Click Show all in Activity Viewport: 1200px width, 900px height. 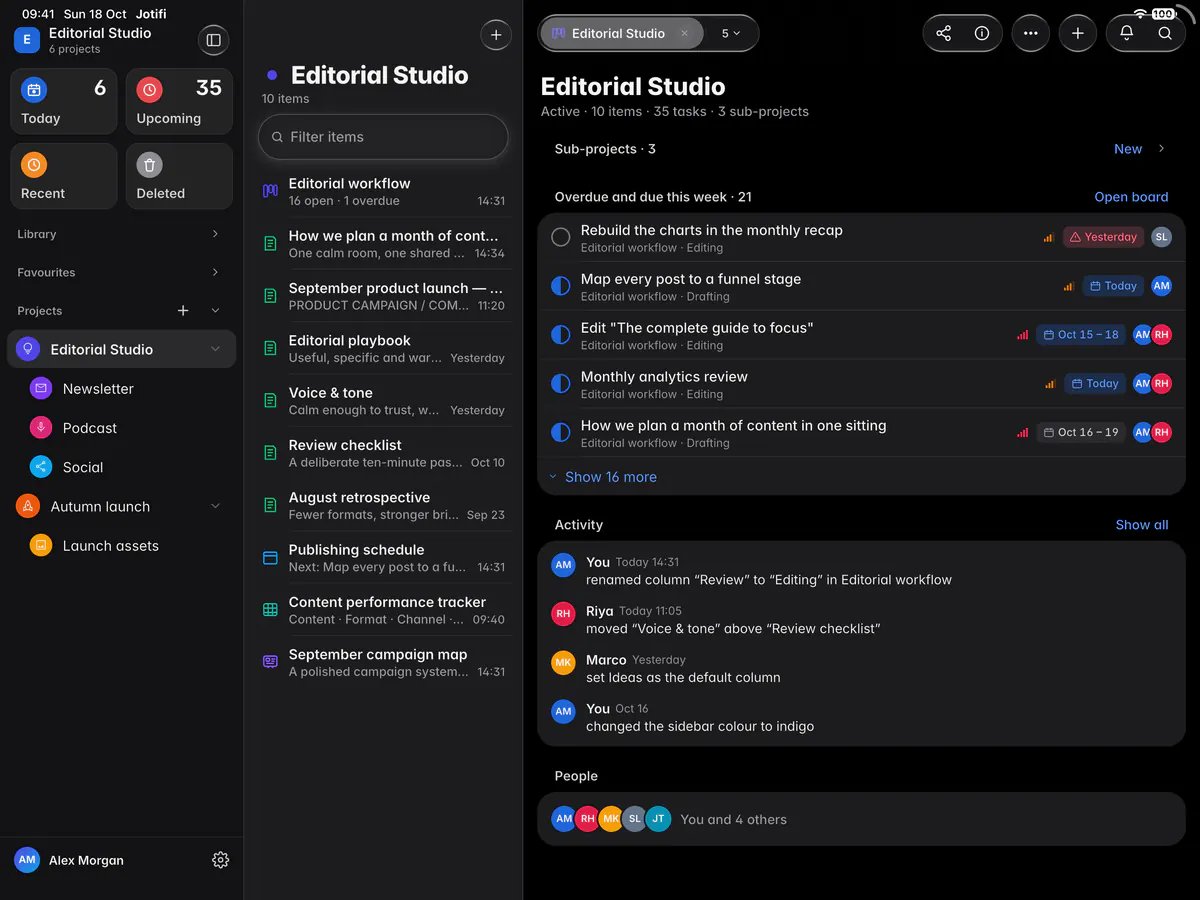pos(1142,525)
